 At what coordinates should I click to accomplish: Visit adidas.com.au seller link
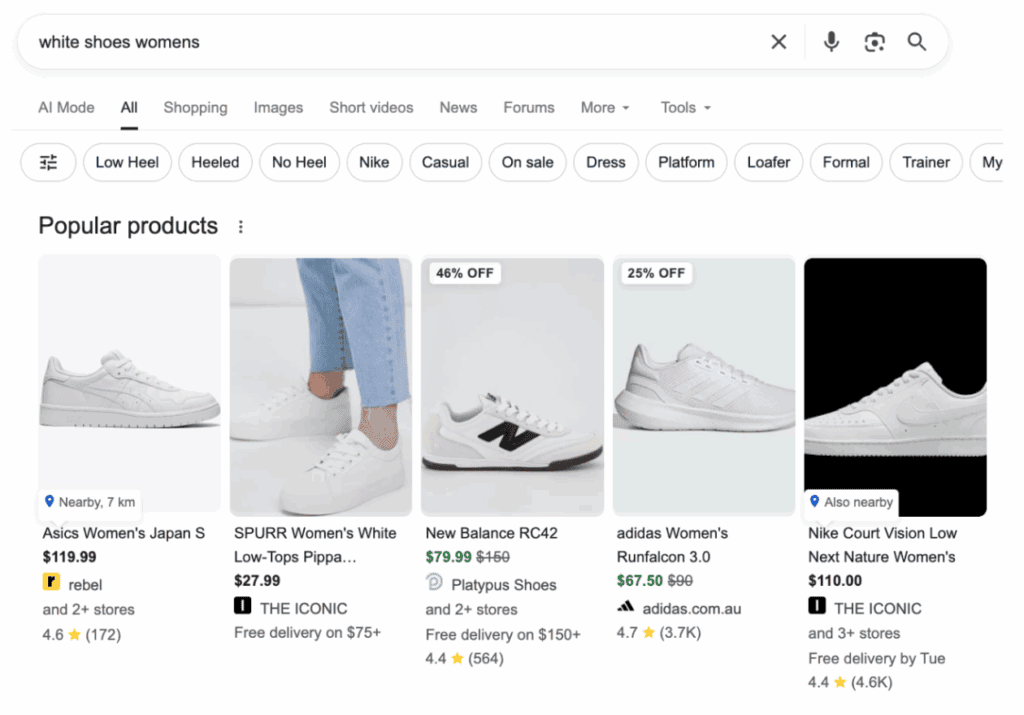(x=692, y=608)
